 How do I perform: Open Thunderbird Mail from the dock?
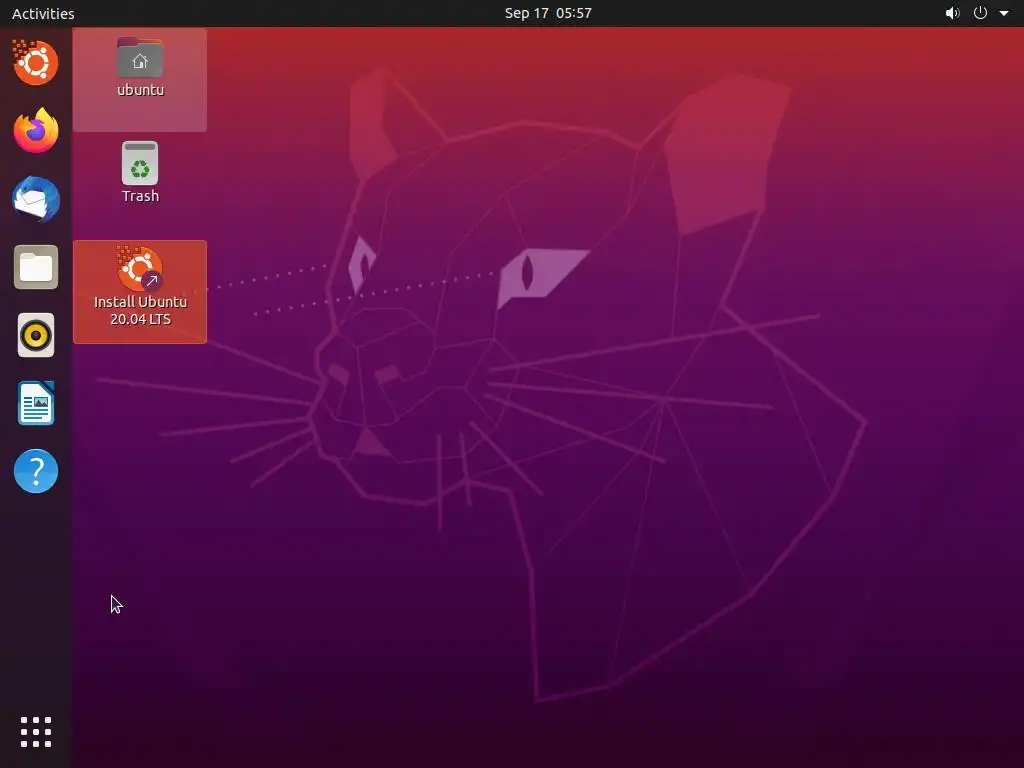(36, 199)
